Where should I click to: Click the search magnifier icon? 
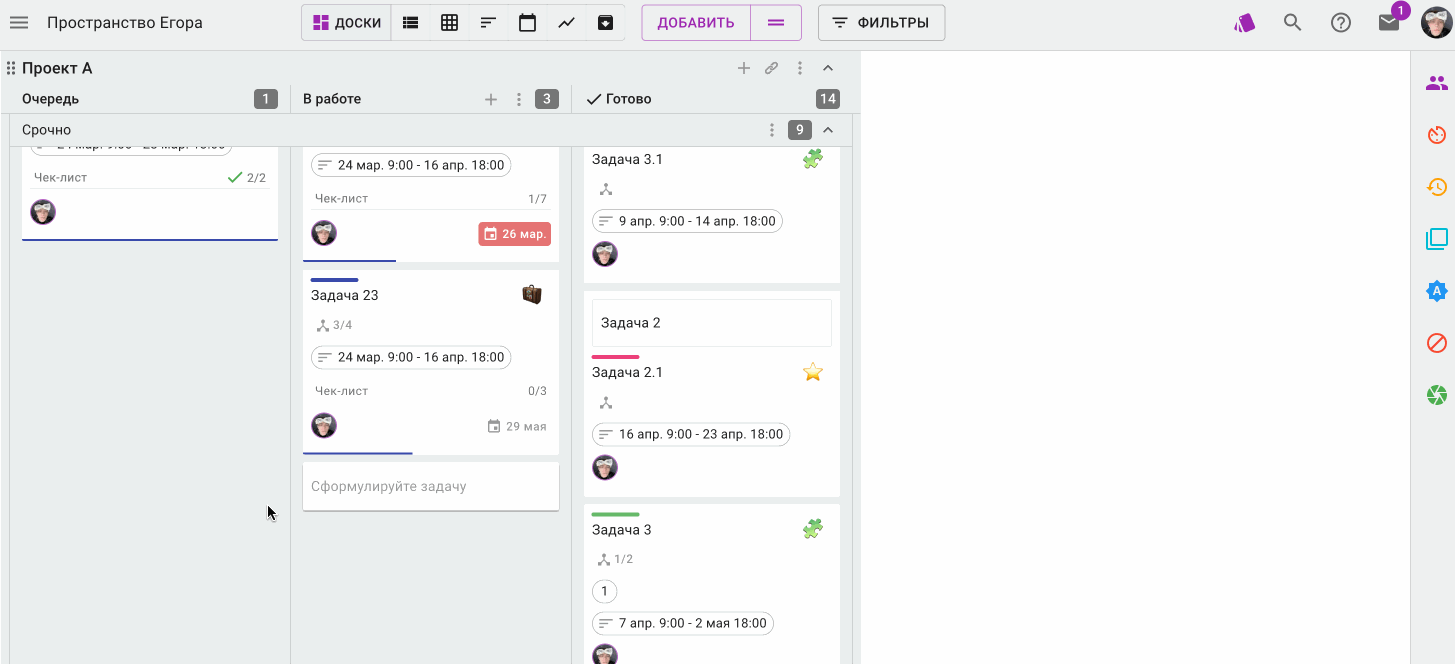pos(1292,22)
